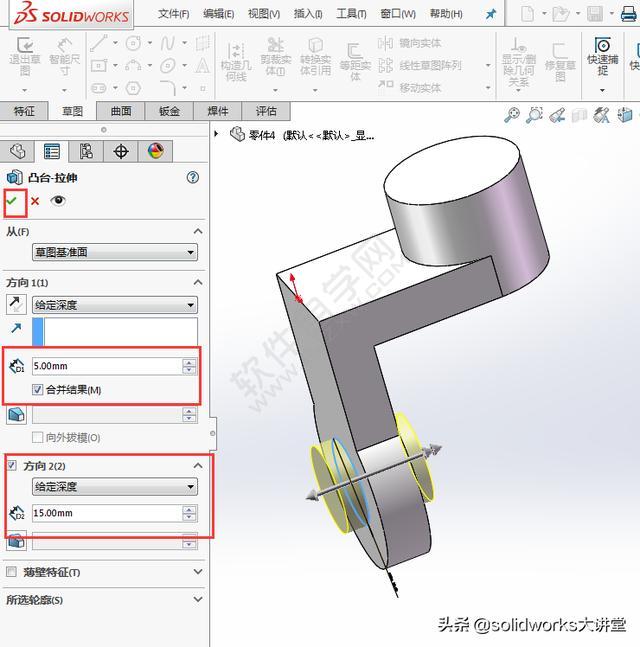Image resolution: width=640 pixels, height=647 pixels.
Task: Open the FeatureManager design tree tab
Action: tap(17, 151)
